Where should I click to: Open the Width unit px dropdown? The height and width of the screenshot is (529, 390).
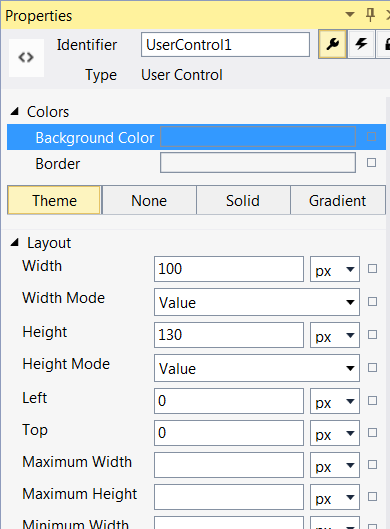tap(335, 269)
